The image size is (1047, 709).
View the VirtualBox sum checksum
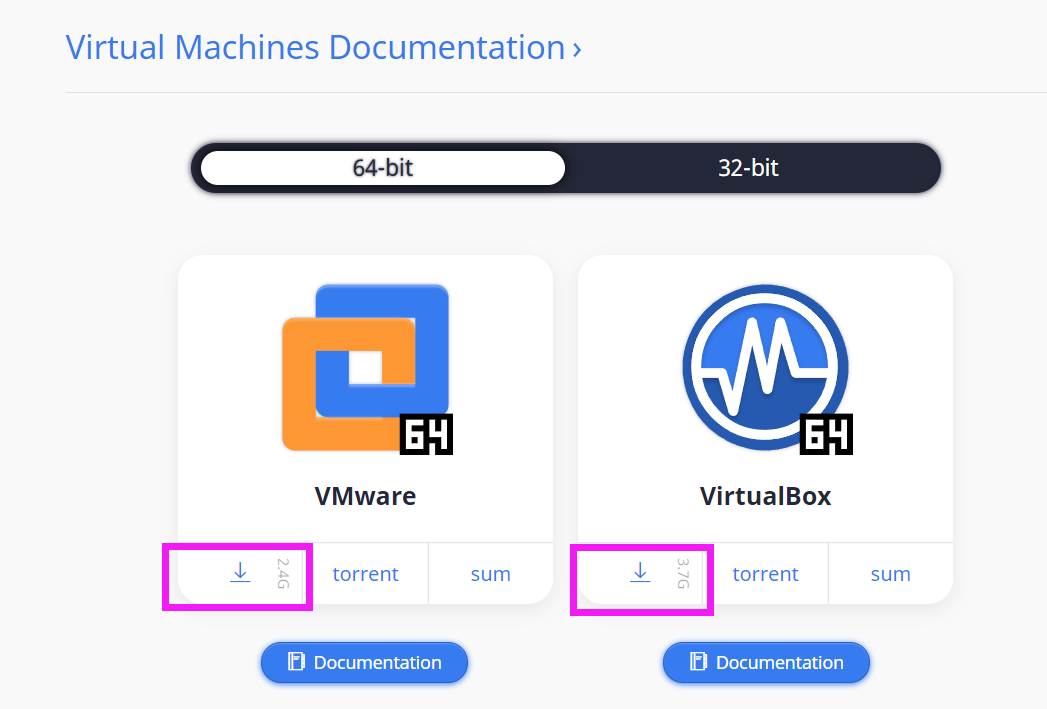point(890,574)
